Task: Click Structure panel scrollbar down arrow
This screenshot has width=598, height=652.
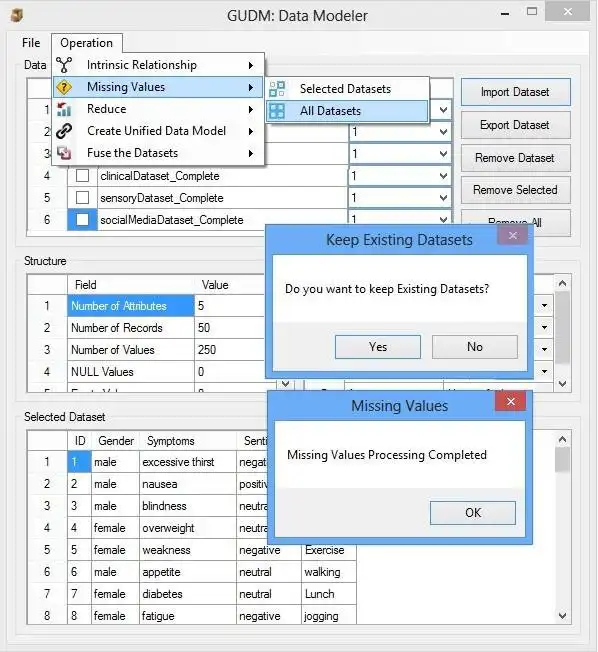Action: tap(563, 383)
